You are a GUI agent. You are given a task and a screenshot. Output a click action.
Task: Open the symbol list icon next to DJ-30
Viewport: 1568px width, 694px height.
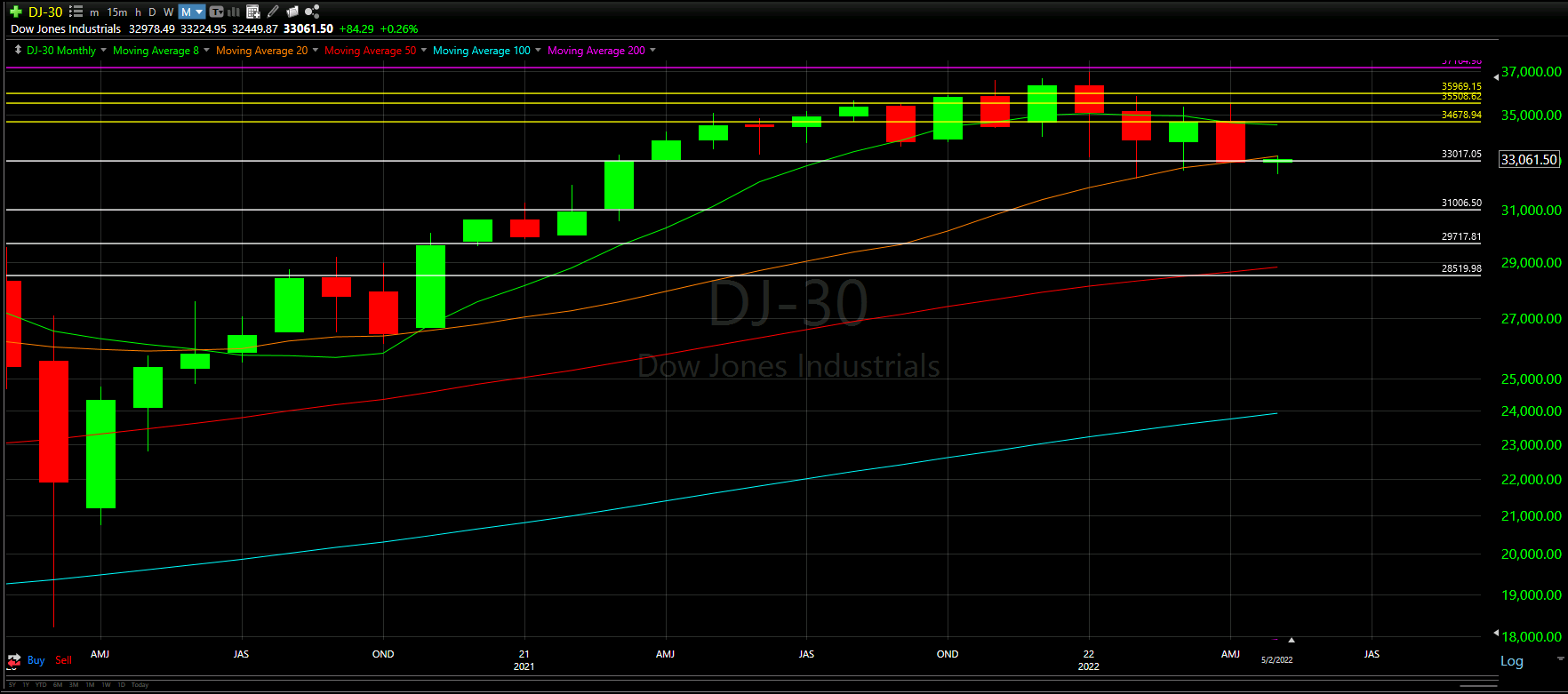point(76,12)
